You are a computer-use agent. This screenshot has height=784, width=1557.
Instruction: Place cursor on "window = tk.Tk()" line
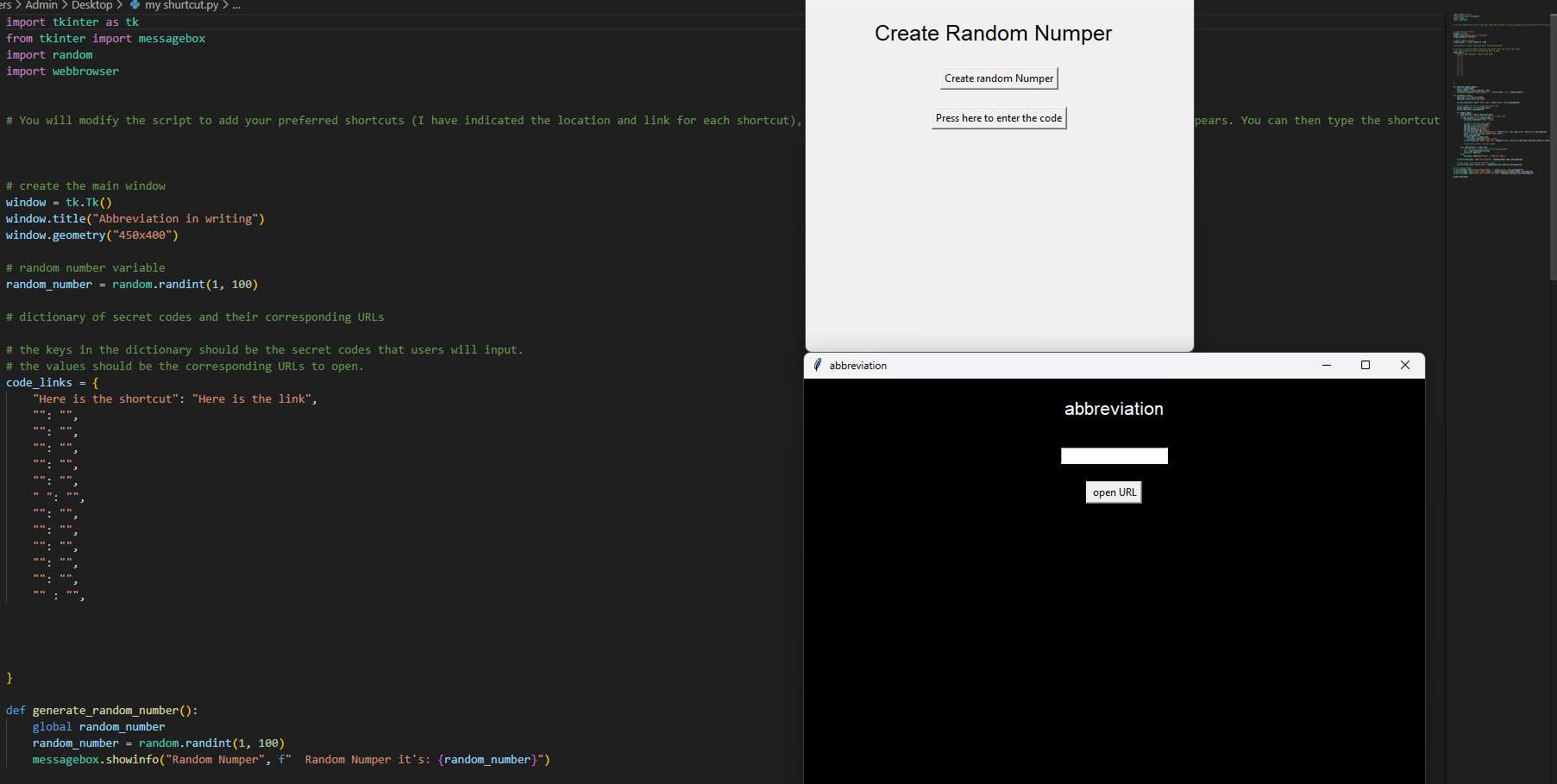point(59,203)
